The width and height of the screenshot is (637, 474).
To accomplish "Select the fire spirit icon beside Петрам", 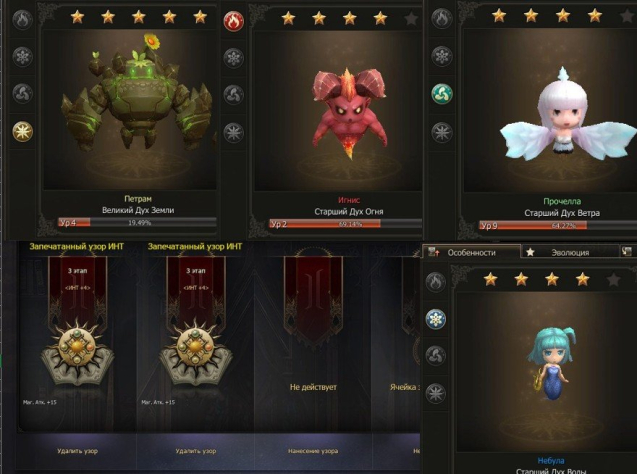I will pyautogui.click(x=22, y=19).
